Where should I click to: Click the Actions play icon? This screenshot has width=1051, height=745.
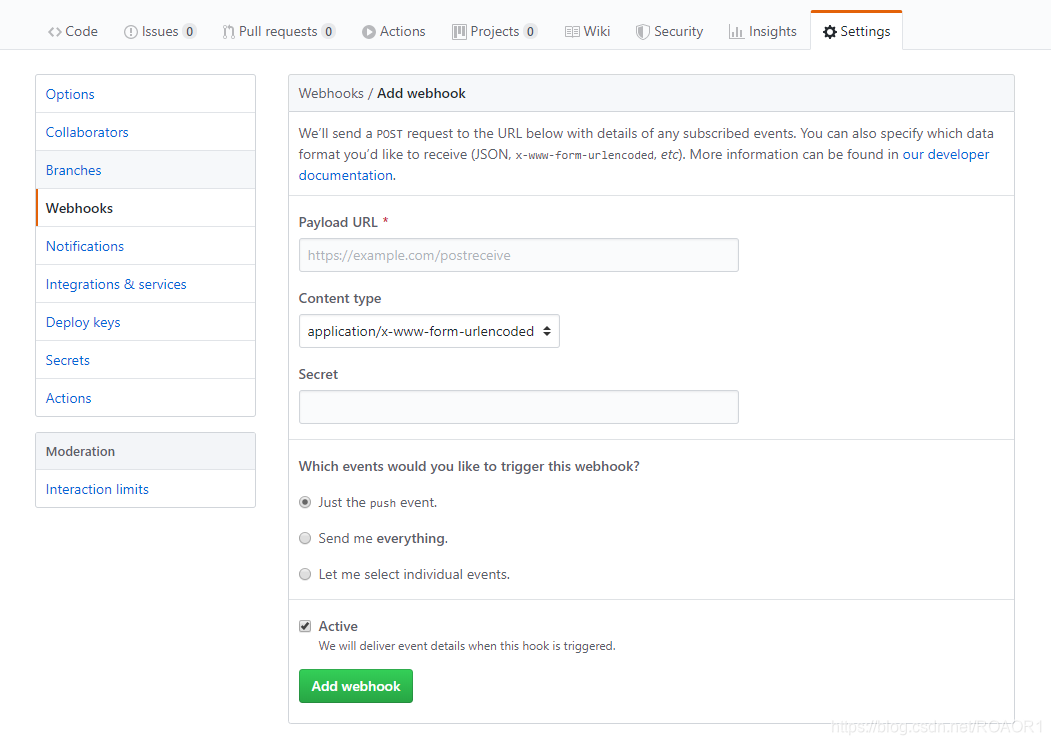pyautogui.click(x=369, y=32)
